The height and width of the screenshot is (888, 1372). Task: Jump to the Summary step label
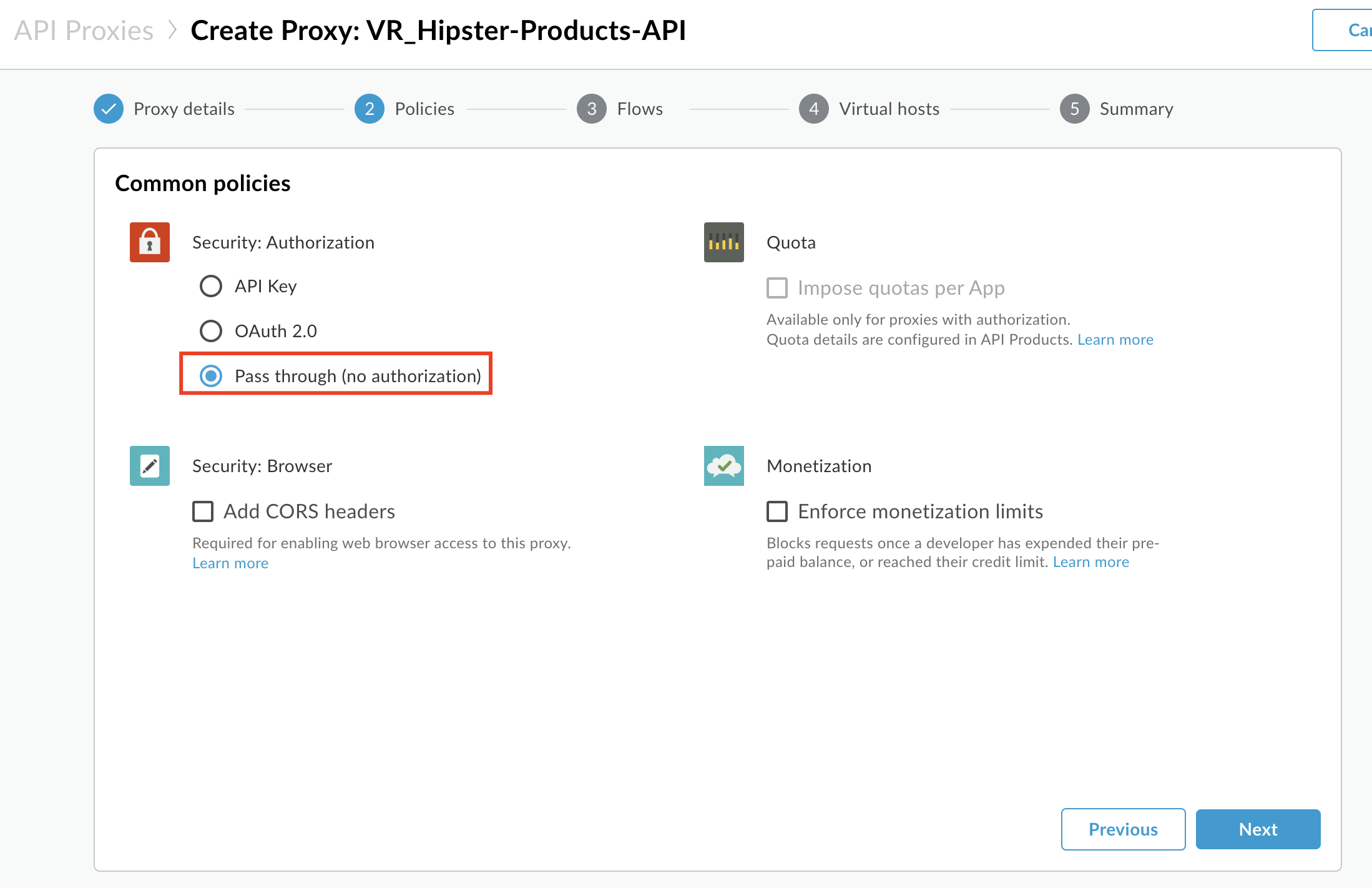(x=1136, y=109)
